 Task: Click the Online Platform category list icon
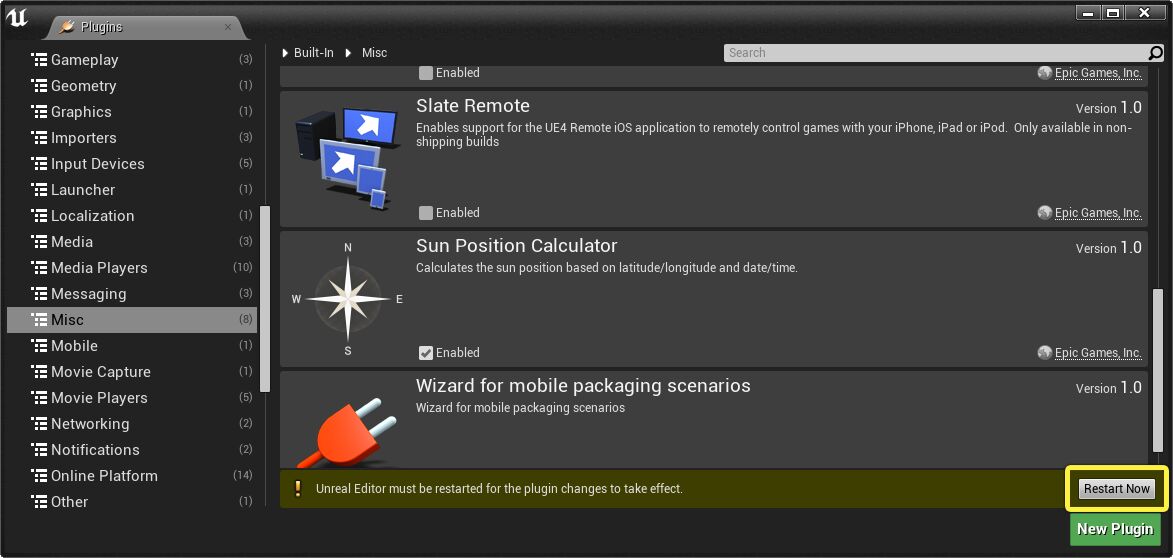tap(39, 476)
